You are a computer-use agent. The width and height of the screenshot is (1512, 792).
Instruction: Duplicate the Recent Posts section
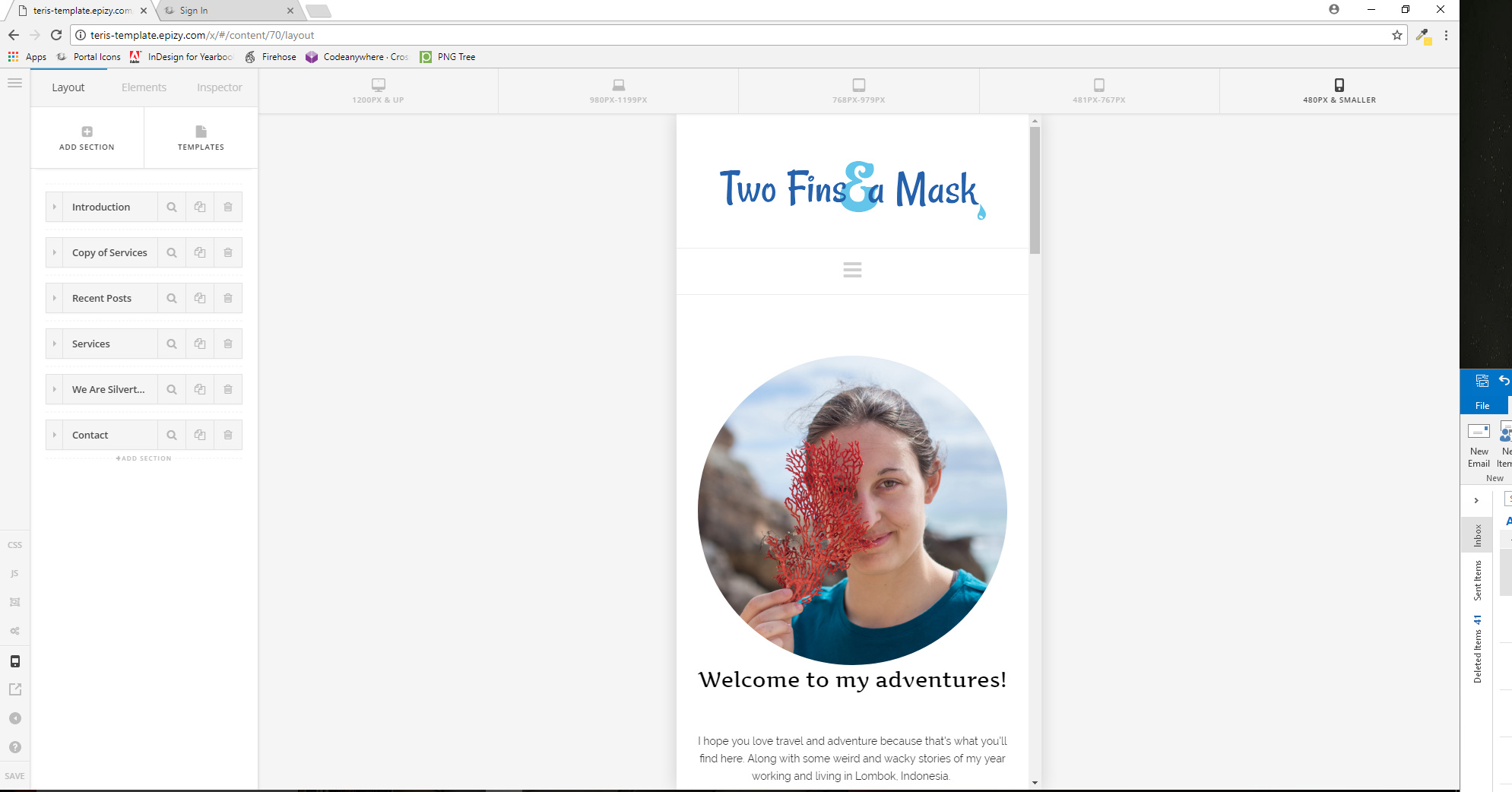click(x=200, y=299)
